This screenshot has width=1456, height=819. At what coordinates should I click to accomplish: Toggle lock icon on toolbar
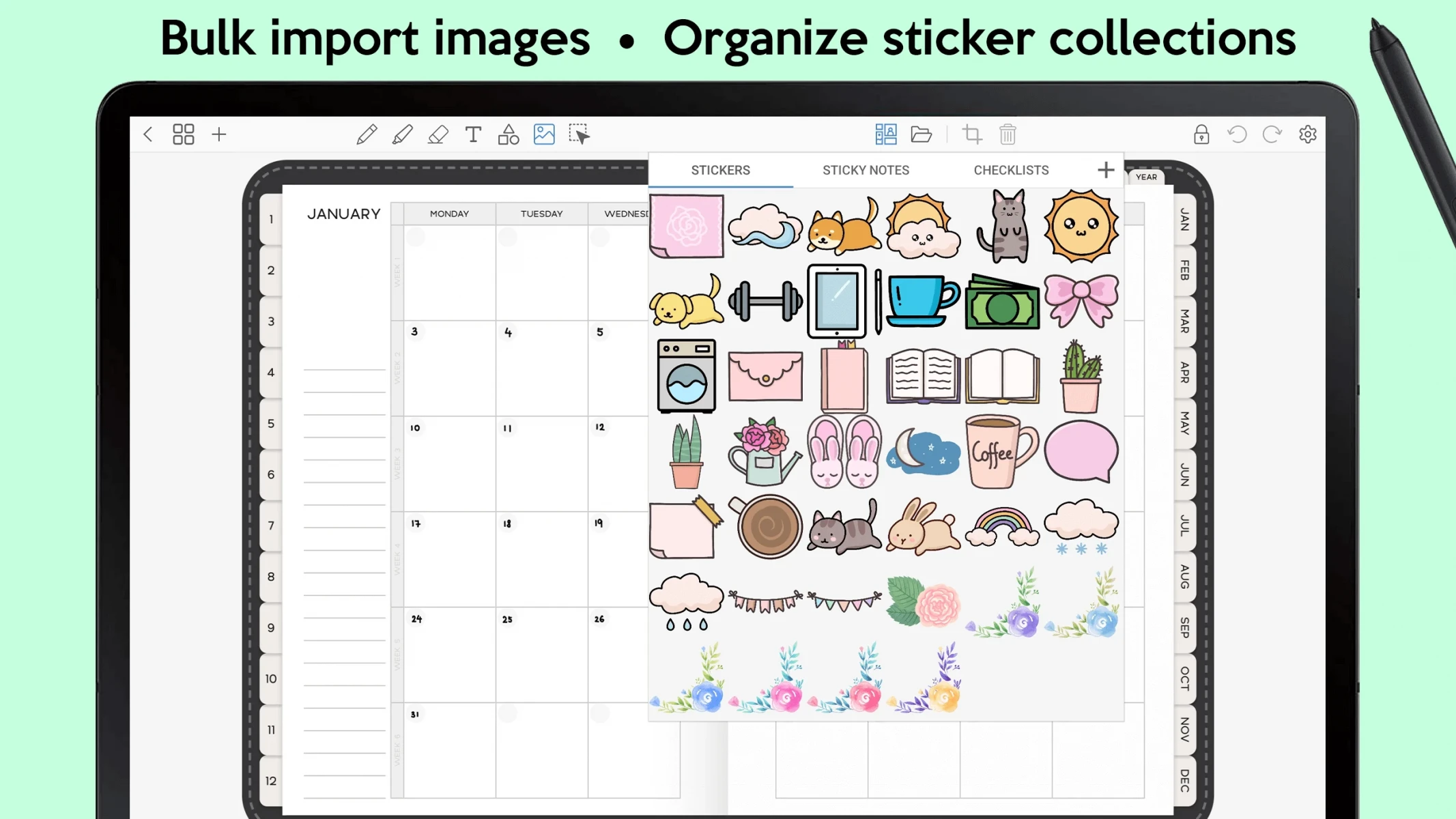point(1201,134)
